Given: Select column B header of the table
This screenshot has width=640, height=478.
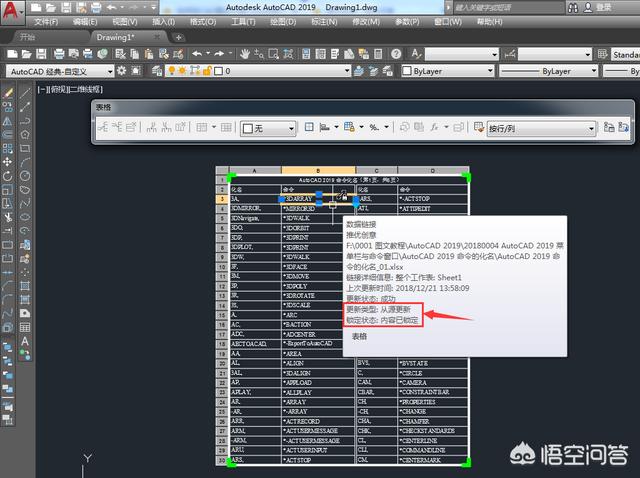Looking at the screenshot, I should pos(318,170).
